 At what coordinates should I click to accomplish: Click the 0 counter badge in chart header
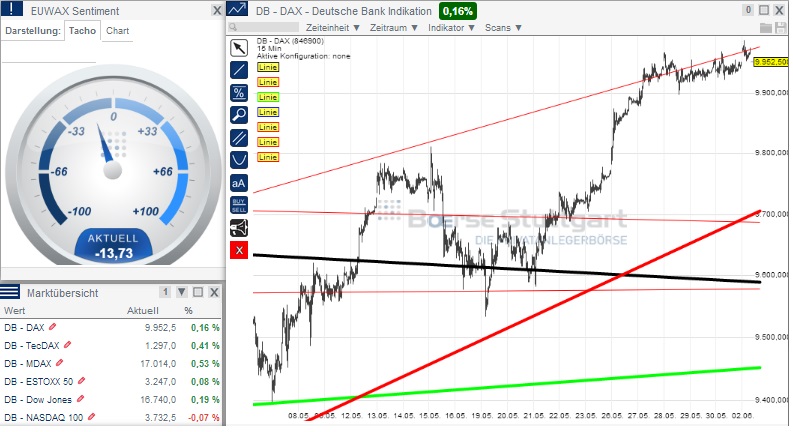748,10
